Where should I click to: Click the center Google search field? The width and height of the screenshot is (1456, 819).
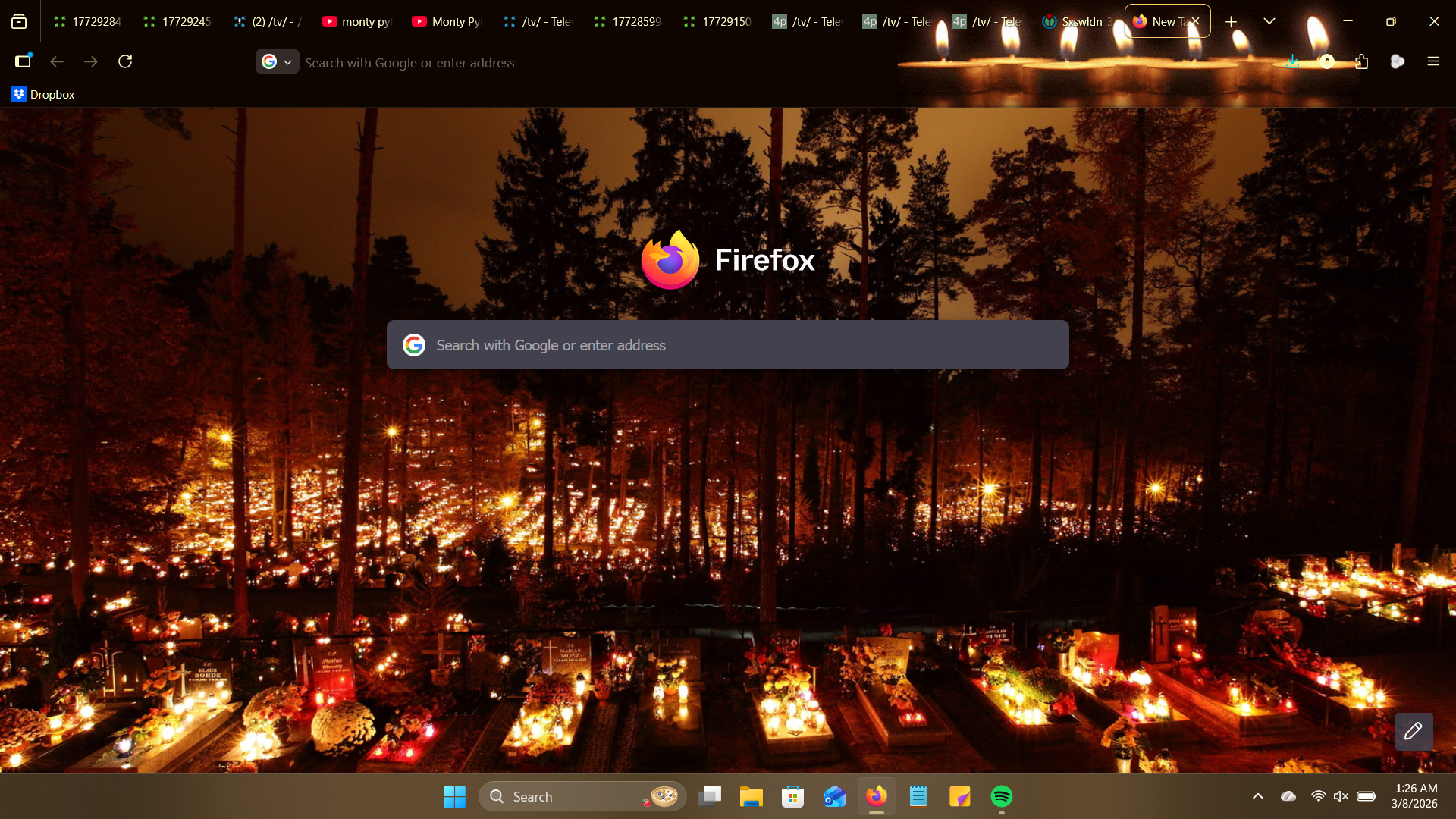728,345
